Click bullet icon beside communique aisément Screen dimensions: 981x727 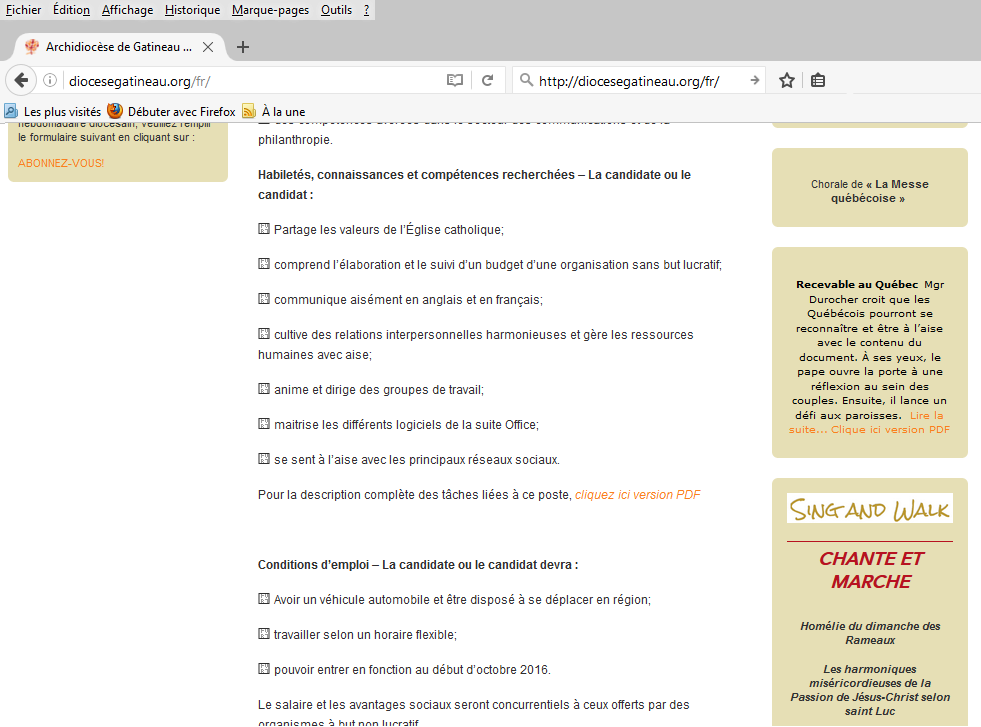click(x=264, y=298)
